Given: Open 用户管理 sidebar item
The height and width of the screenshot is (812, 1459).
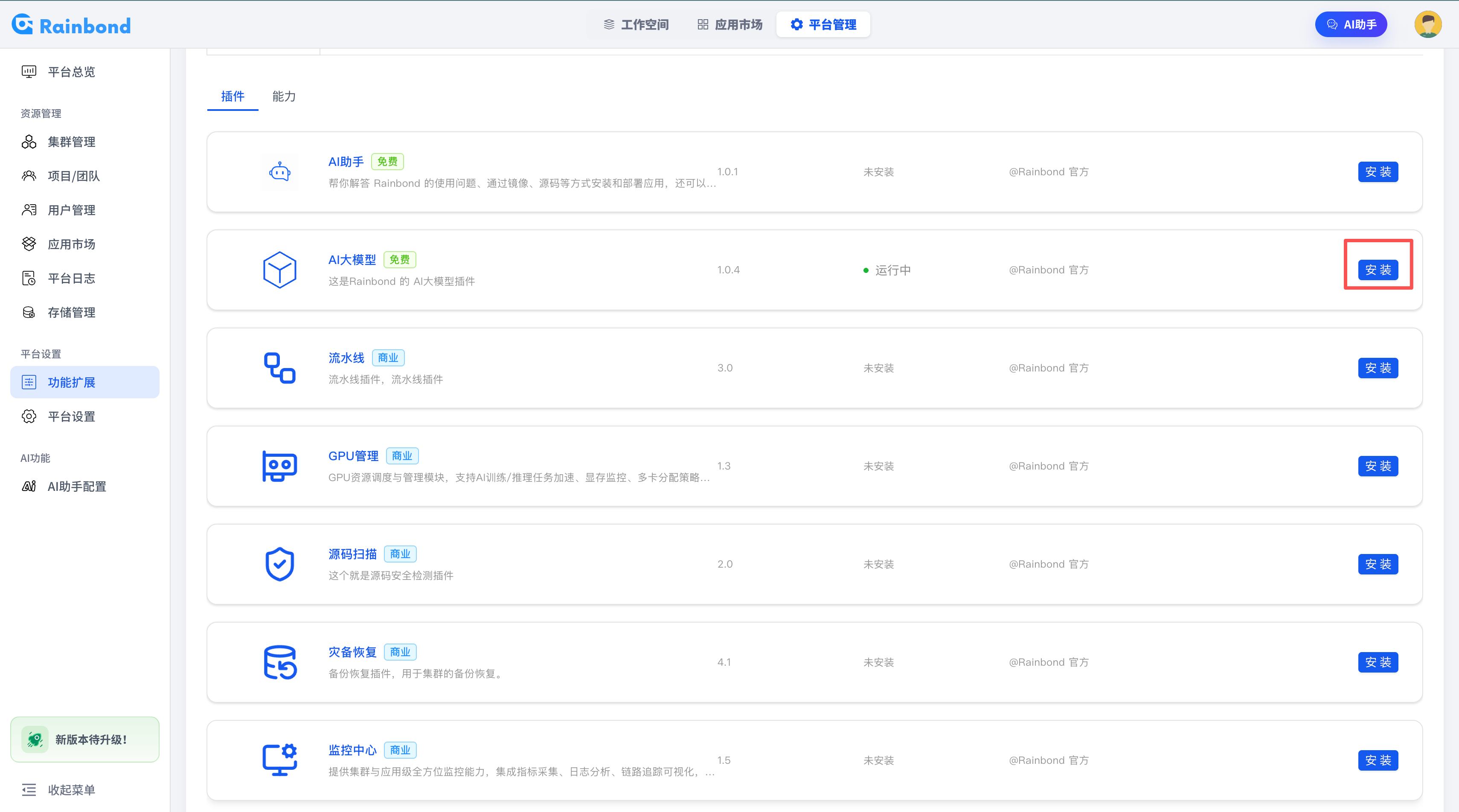Looking at the screenshot, I should (x=85, y=209).
